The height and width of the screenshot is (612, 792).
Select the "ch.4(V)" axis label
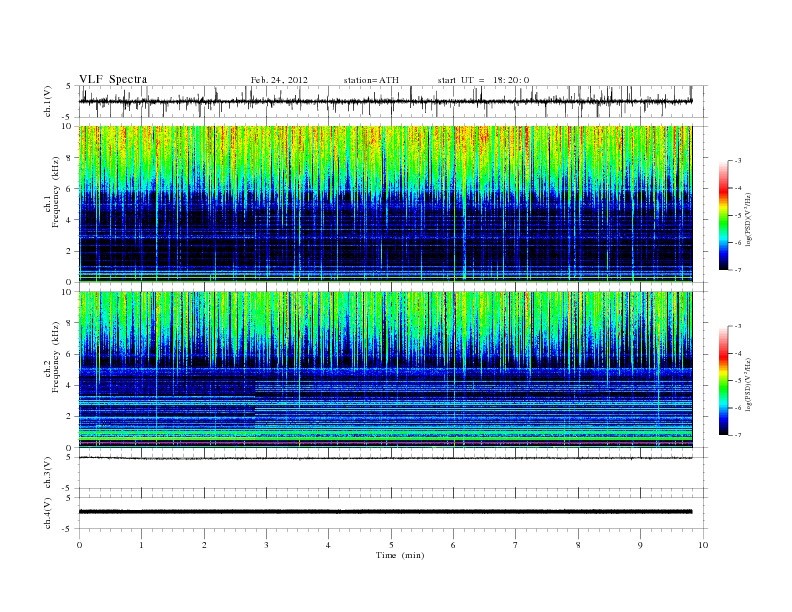[x=48, y=513]
